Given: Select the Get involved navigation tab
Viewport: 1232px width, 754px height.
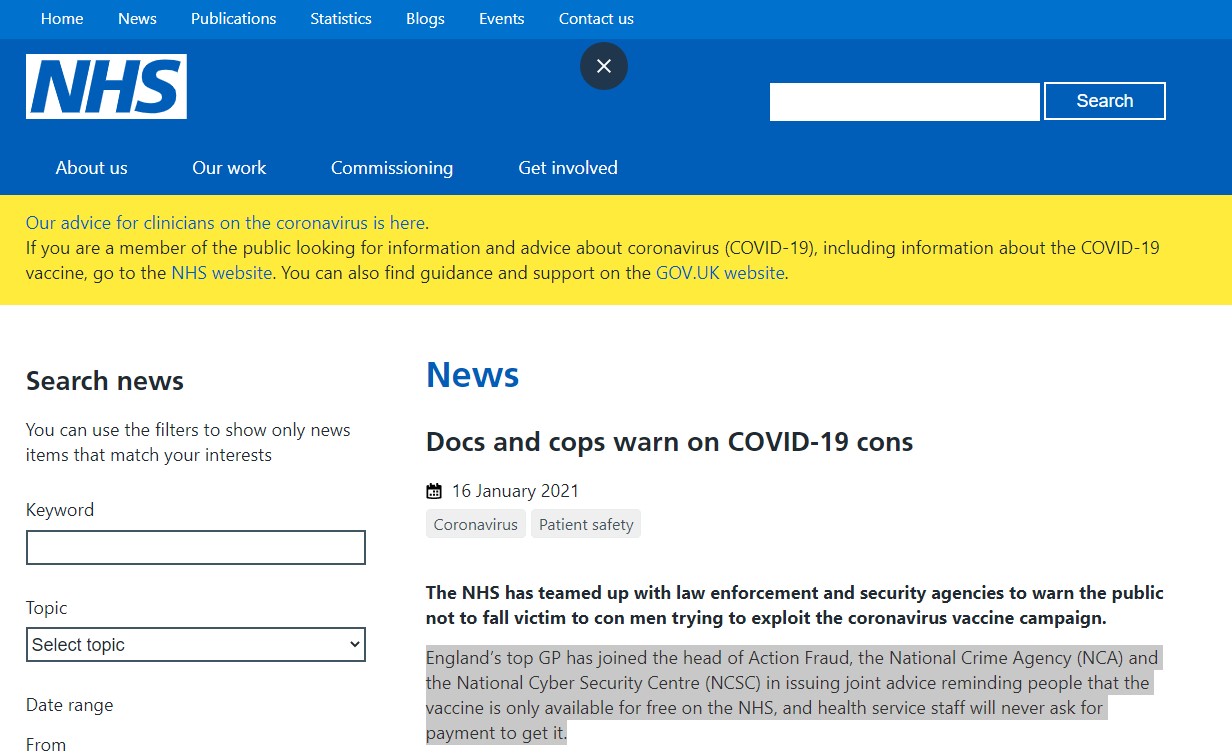Looking at the screenshot, I should coord(568,168).
